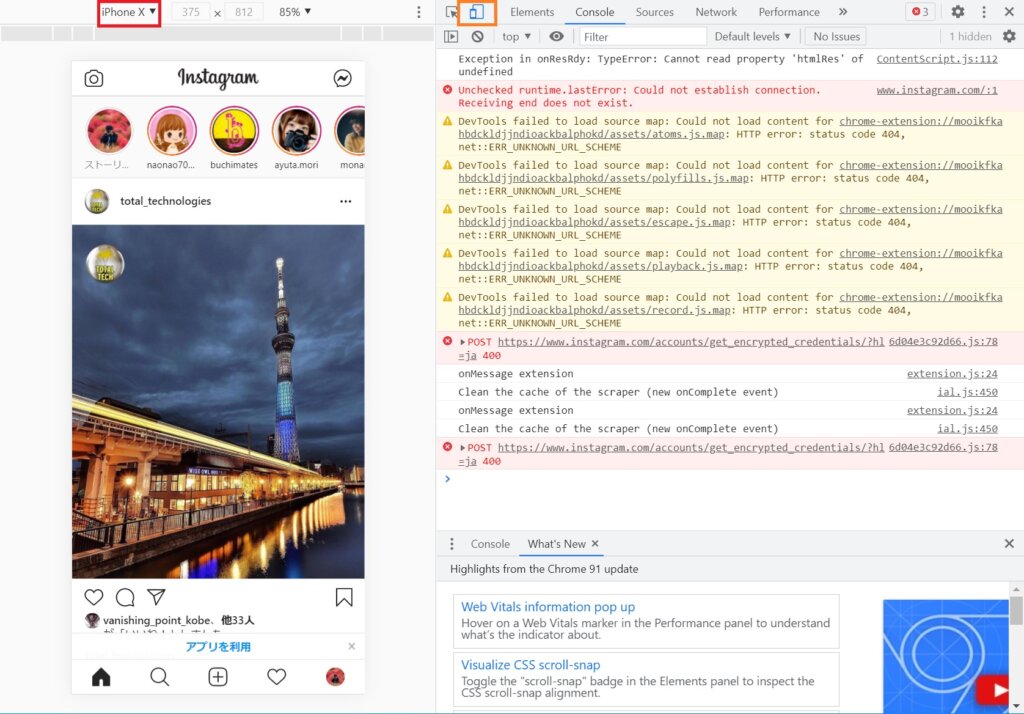View the naonao70 story
Image resolution: width=1024 pixels, height=714 pixels.
[171, 131]
